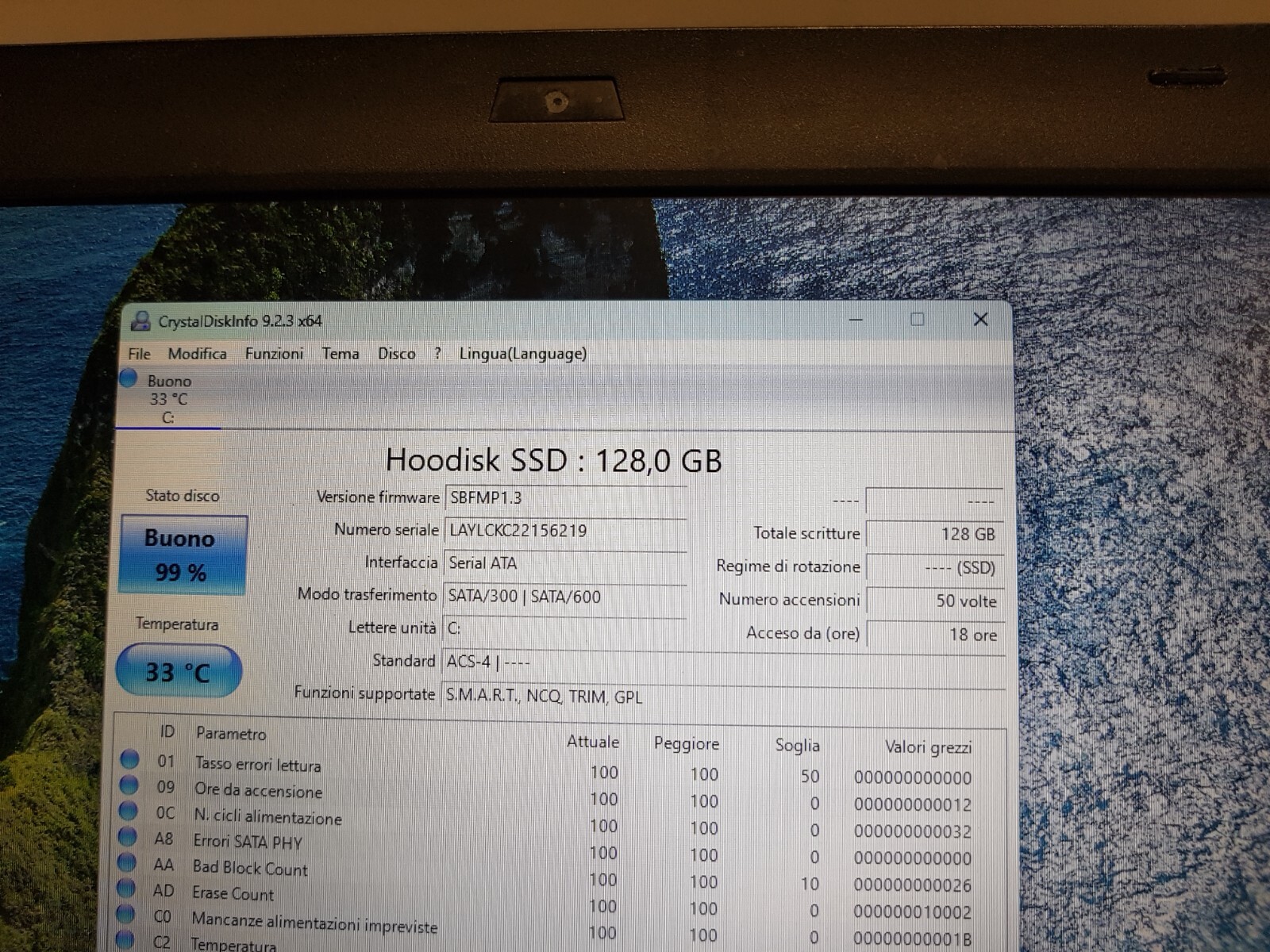1270x952 pixels.
Task: Open the Modifica menu
Action: click(x=197, y=354)
